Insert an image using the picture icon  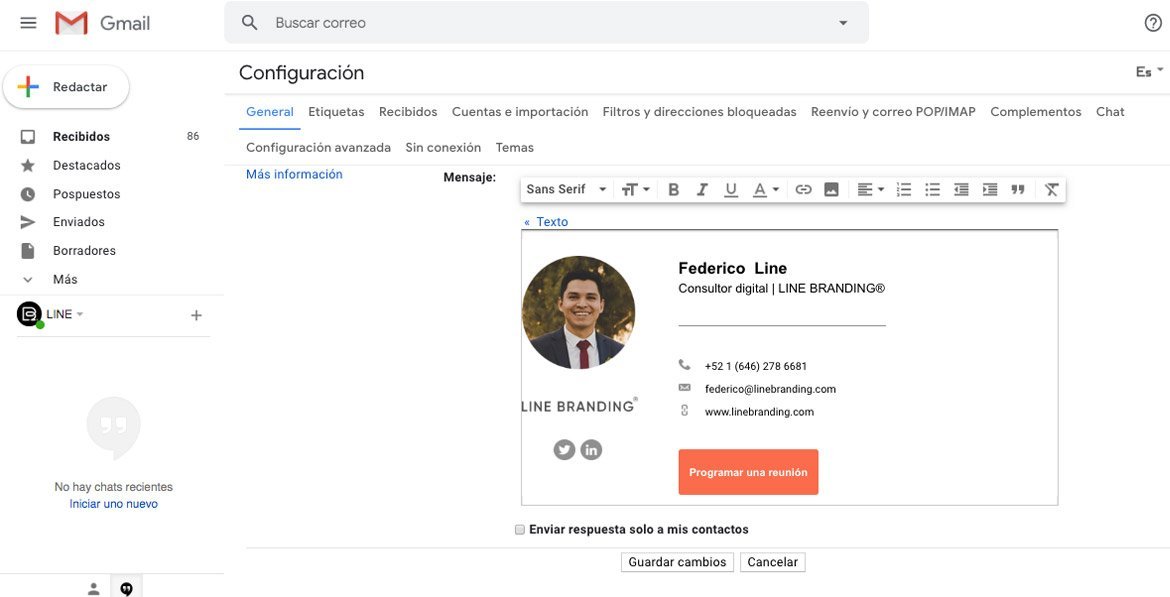831,190
